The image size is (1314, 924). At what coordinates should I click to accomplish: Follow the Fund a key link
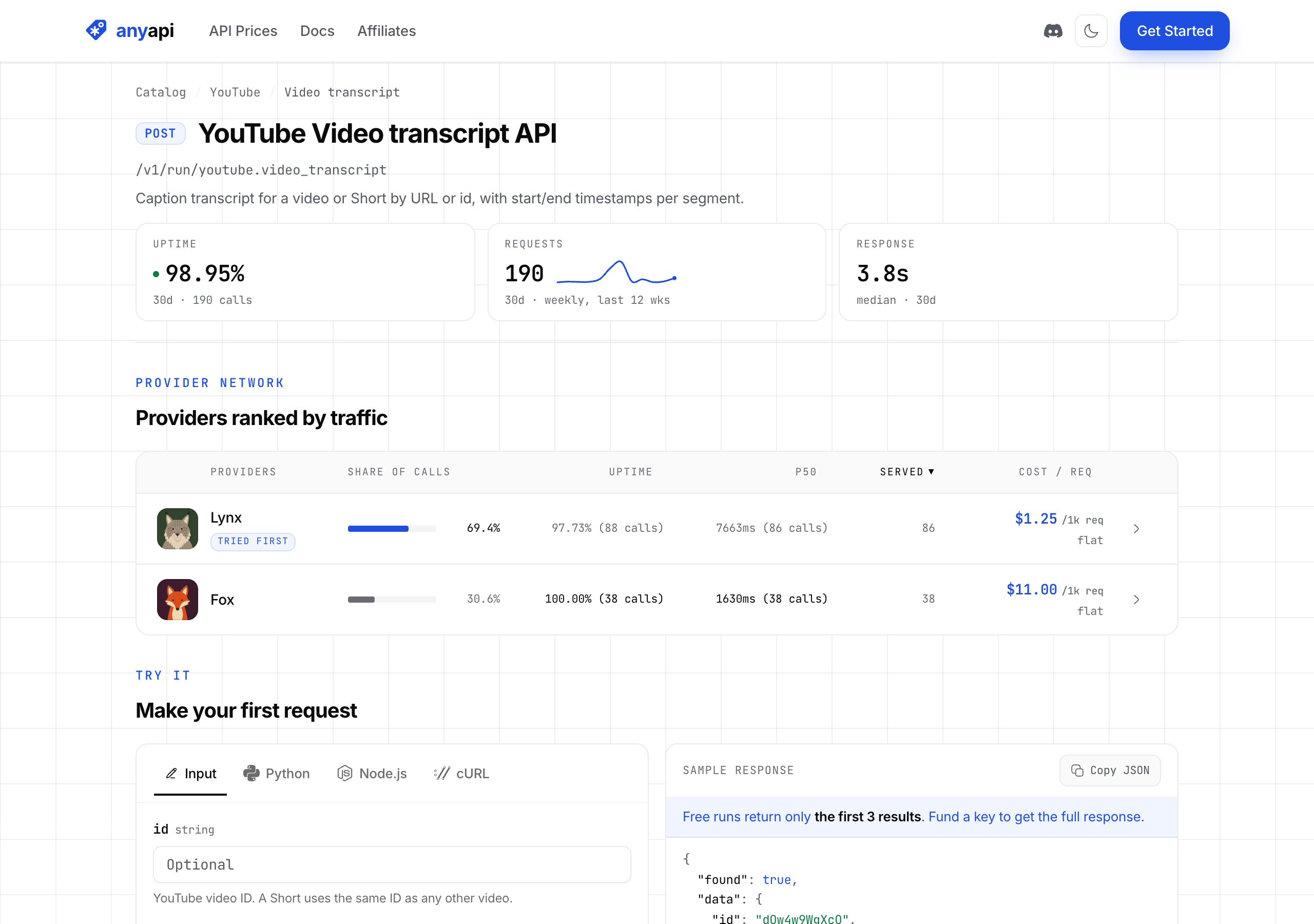1036,817
